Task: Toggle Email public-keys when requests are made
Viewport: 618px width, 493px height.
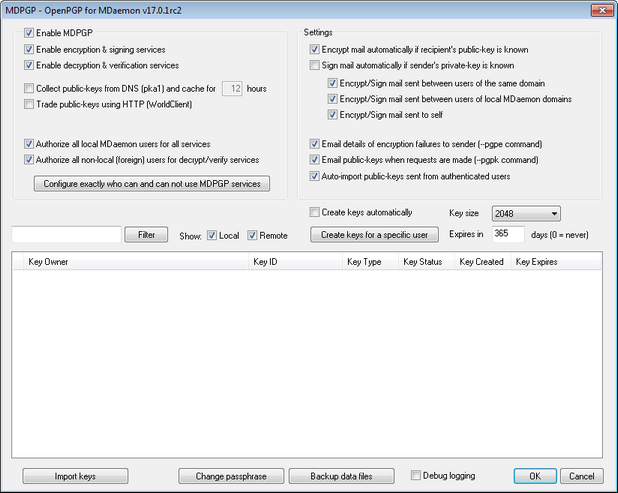Action: (x=314, y=160)
